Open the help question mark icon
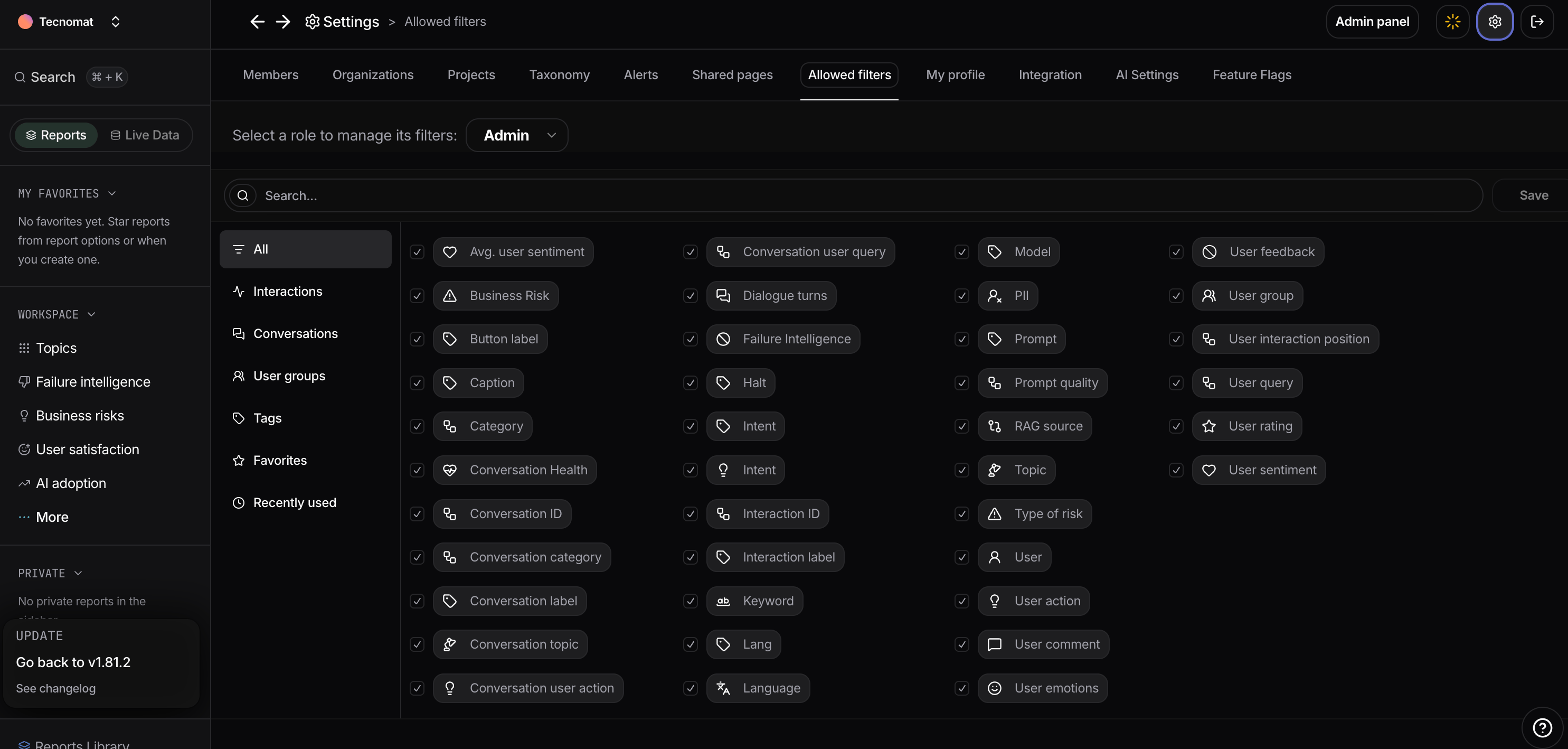 click(1543, 727)
